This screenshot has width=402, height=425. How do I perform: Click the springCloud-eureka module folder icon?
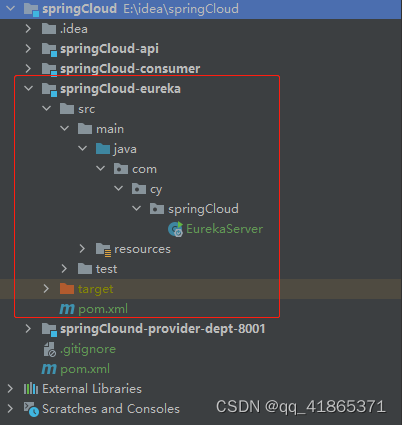(49, 90)
